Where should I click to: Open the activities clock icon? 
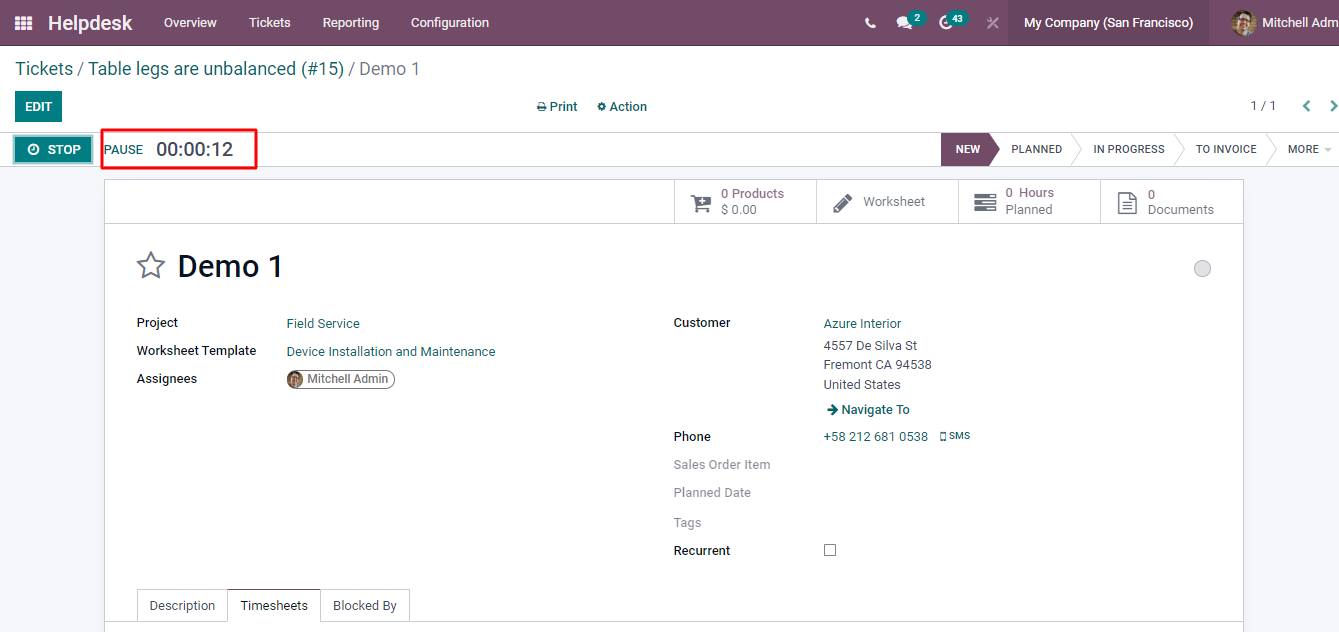pos(946,23)
